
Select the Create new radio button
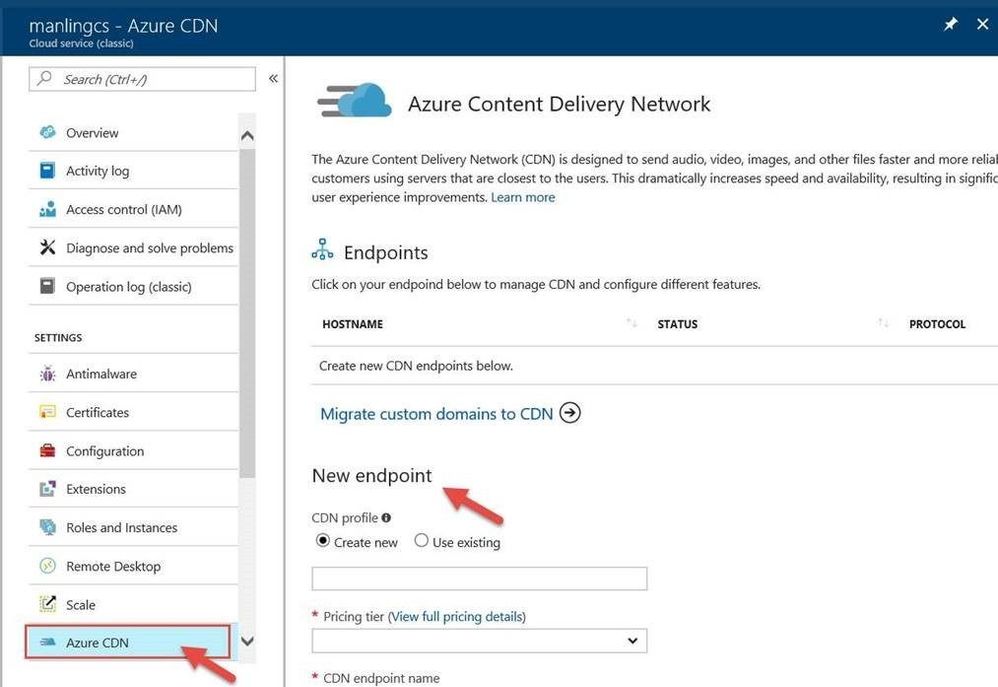pos(323,541)
